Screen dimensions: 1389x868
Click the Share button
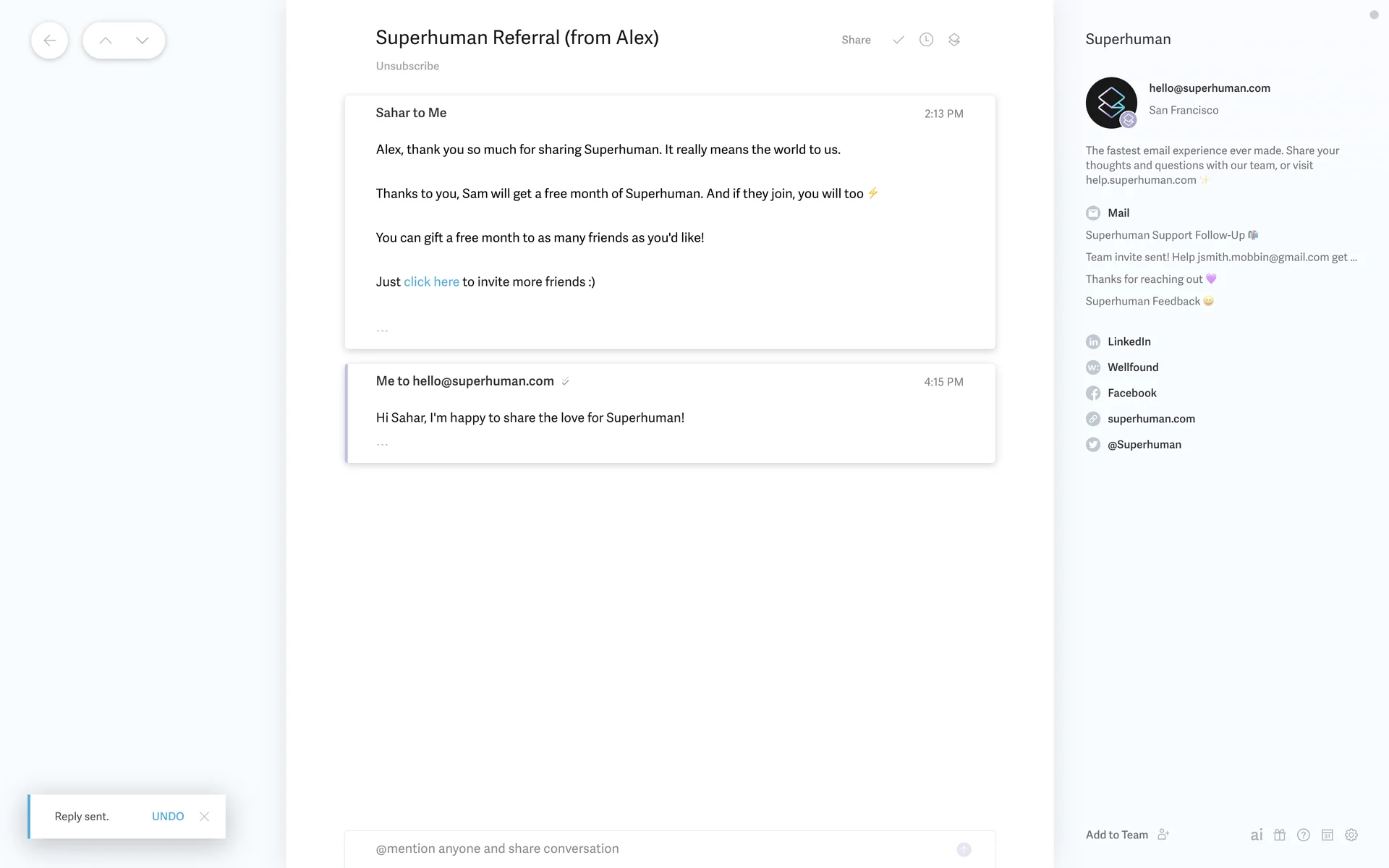[x=856, y=40]
